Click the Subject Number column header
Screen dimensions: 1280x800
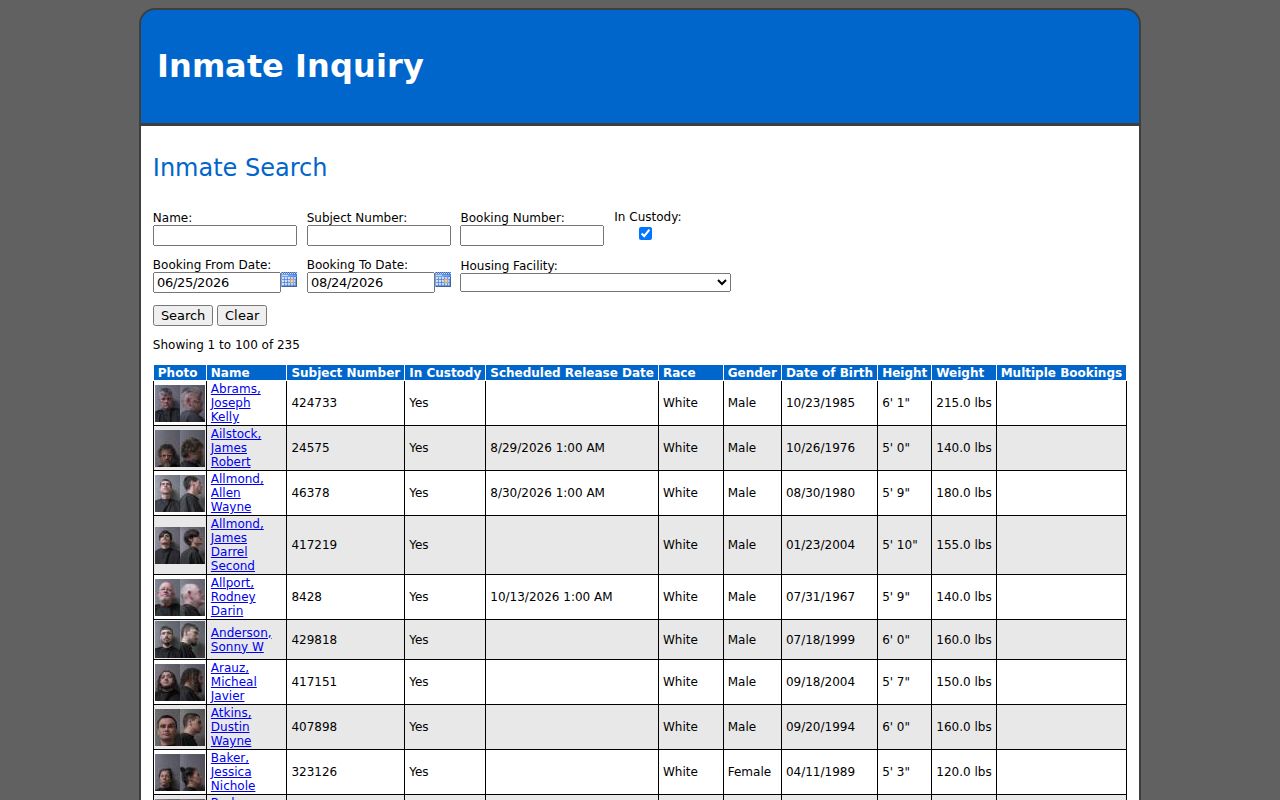tap(346, 373)
